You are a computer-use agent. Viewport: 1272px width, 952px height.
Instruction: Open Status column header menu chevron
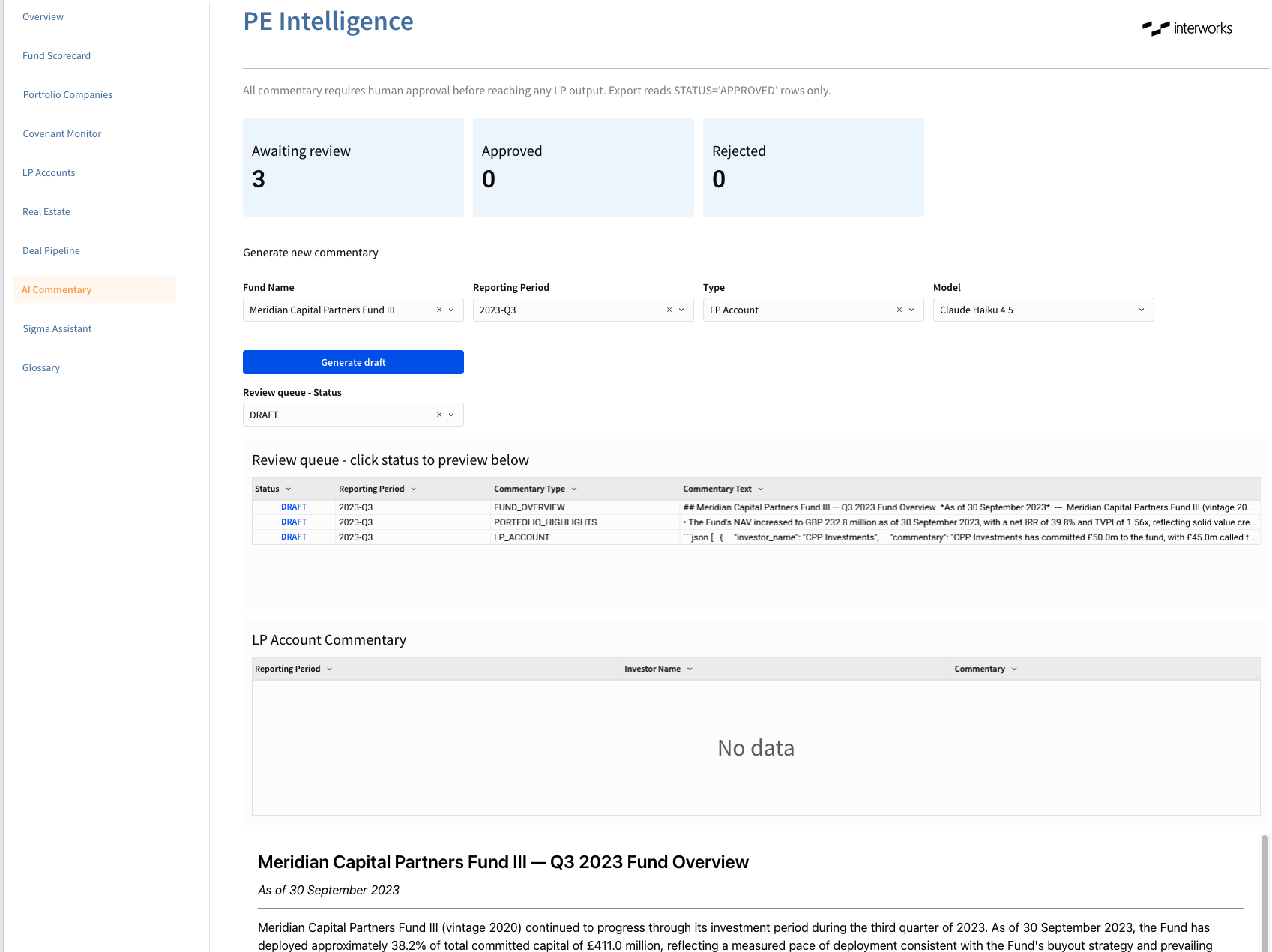pyautogui.click(x=288, y=489)
